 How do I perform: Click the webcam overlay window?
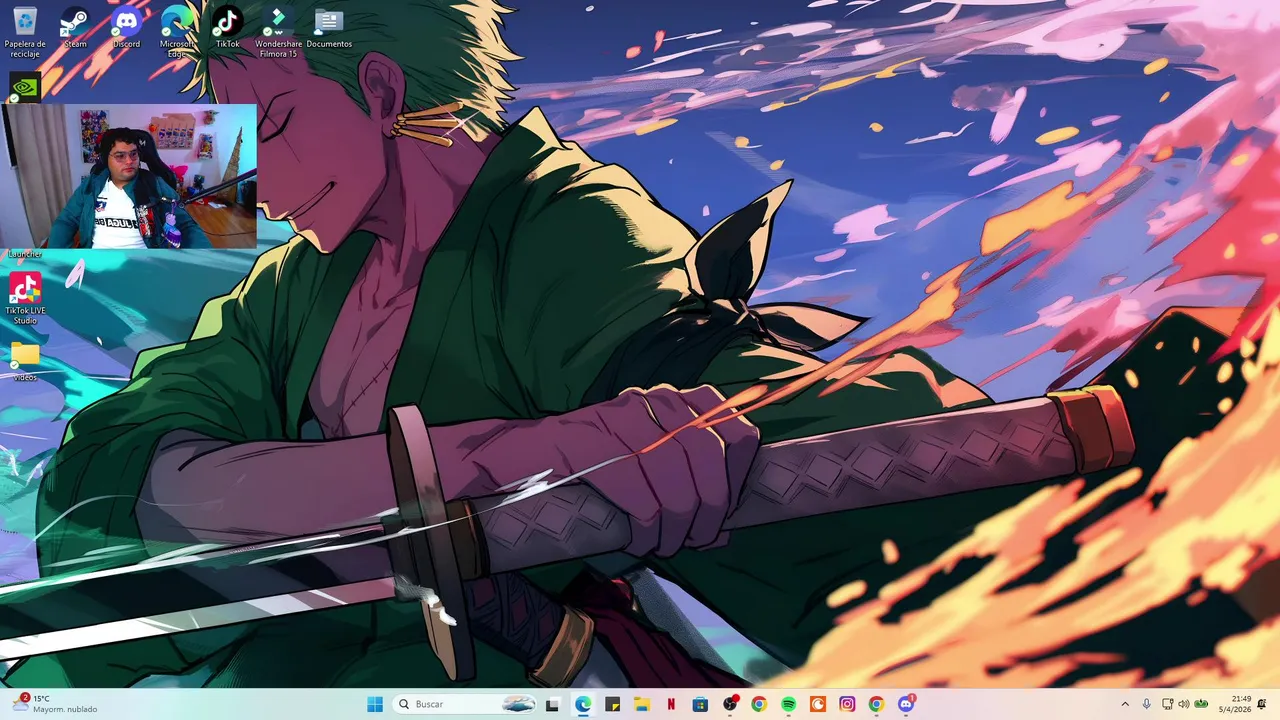pyautogui.click(x=129, y=176)
